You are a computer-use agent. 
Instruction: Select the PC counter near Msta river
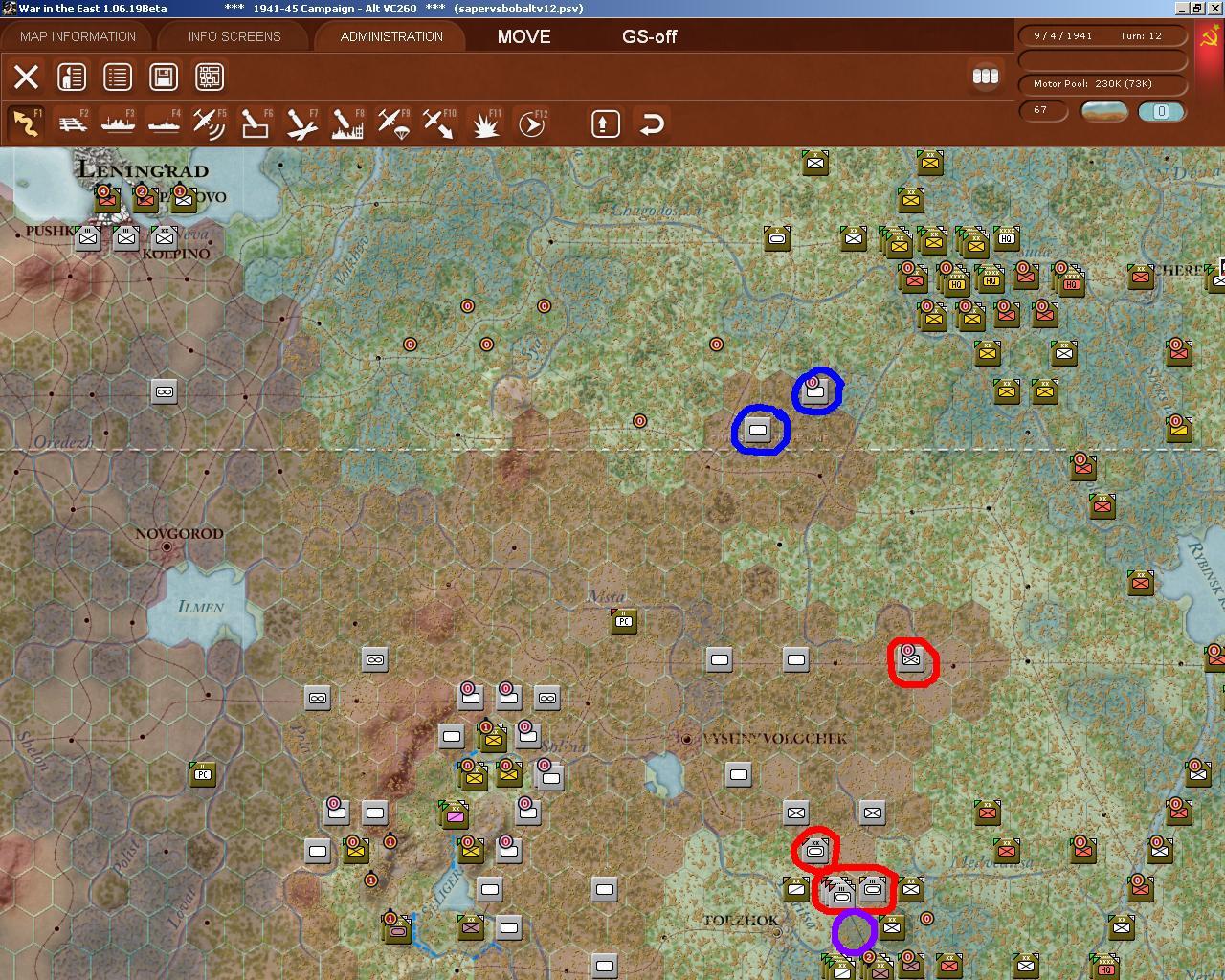624,620
